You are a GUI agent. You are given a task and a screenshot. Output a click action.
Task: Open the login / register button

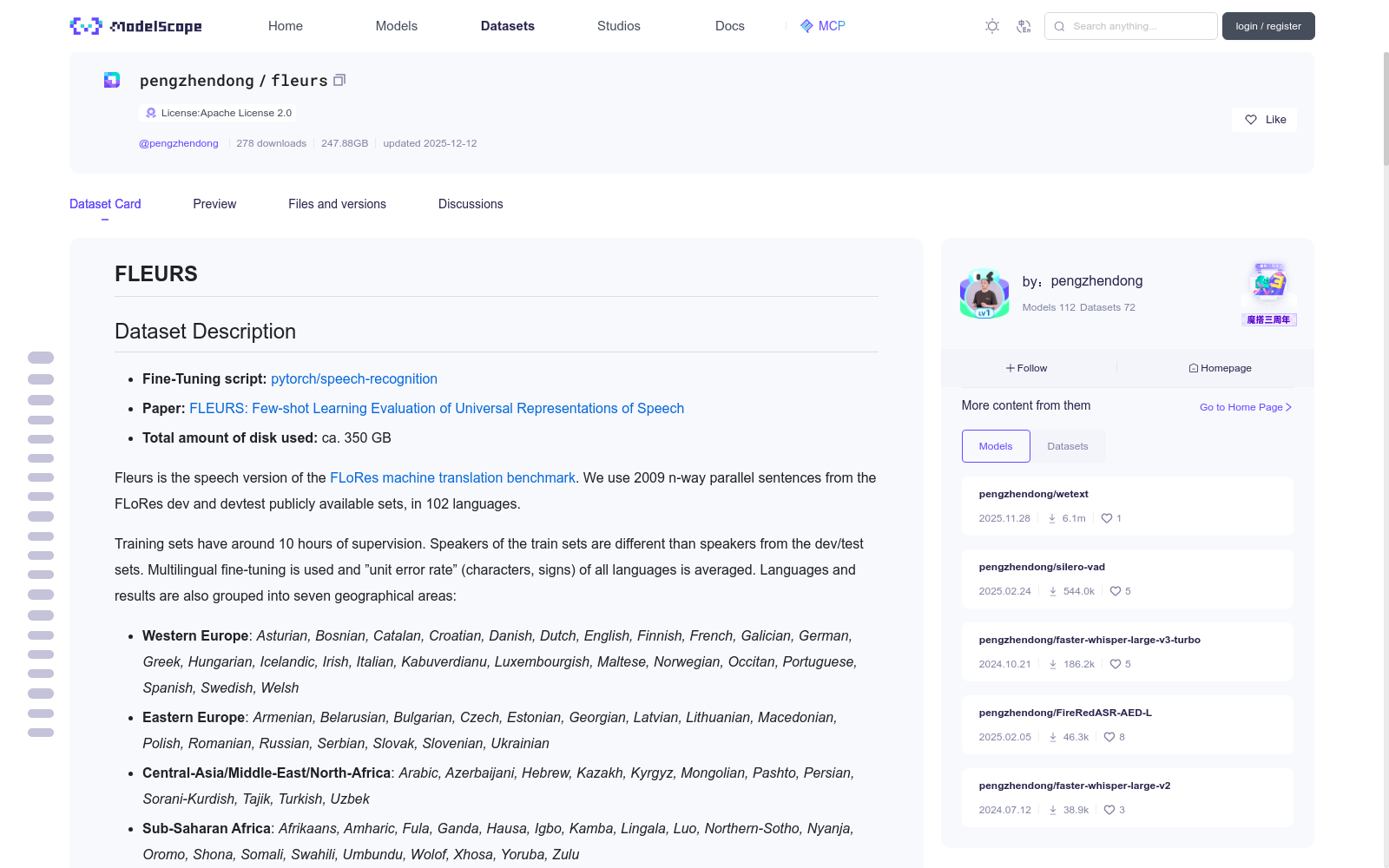click(1268, 26)
